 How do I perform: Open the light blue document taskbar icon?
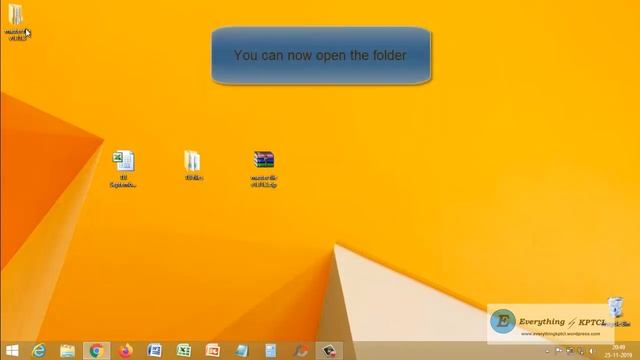point(271,351)
